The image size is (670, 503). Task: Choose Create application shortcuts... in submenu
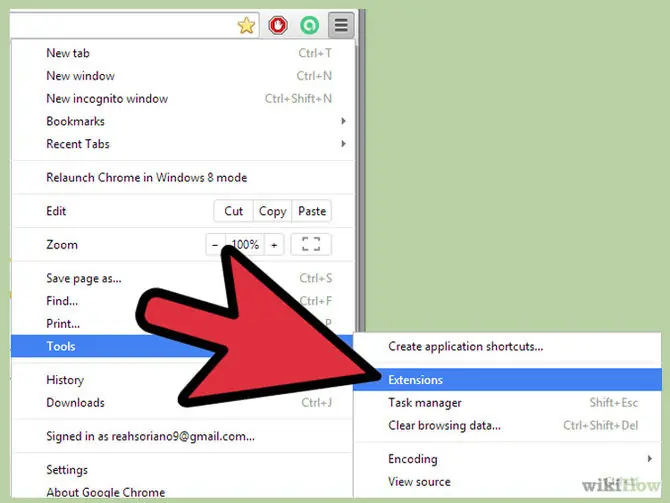[507, 346]
